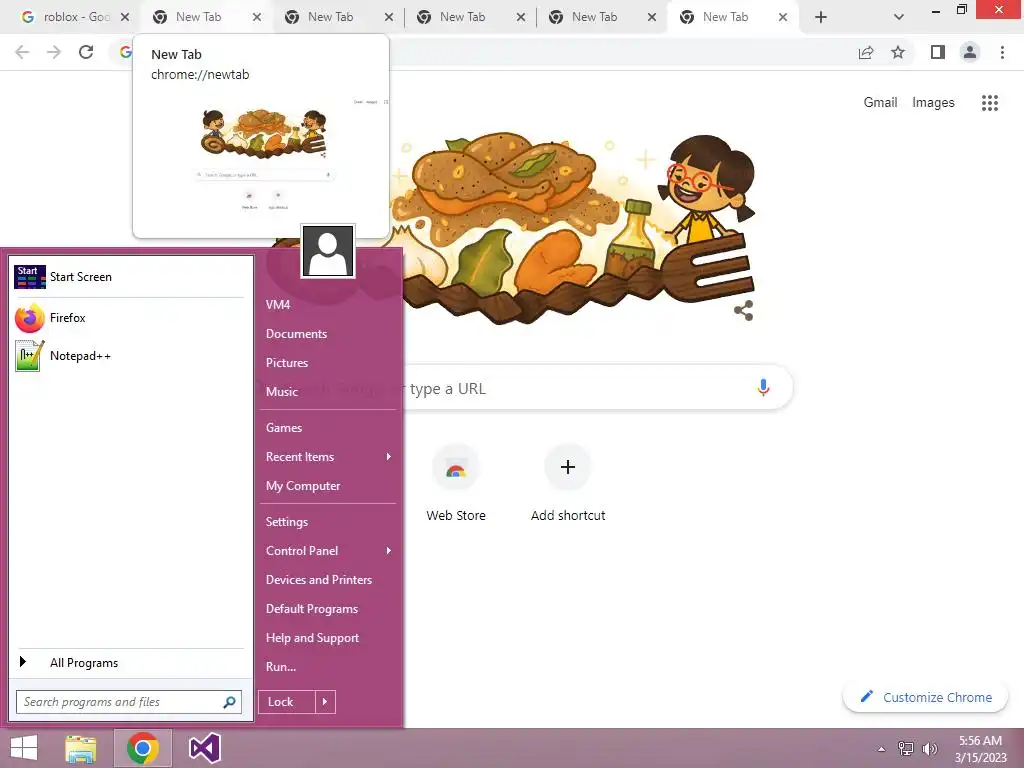The image size is (1024, 768).
Task: Open Help and Support
Action: (312, 638)
